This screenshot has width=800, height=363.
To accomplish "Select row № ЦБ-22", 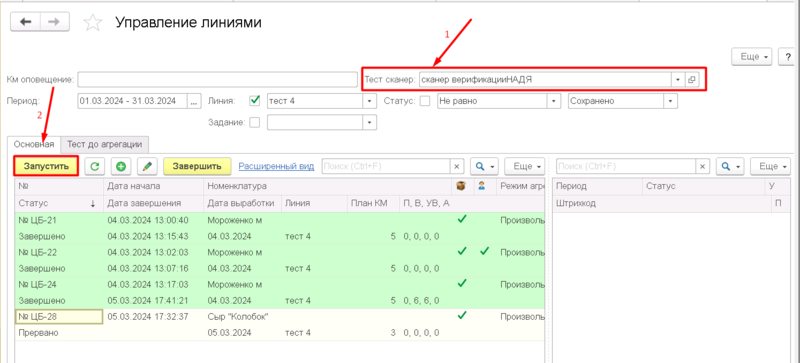I will click(x=280, y=260).
